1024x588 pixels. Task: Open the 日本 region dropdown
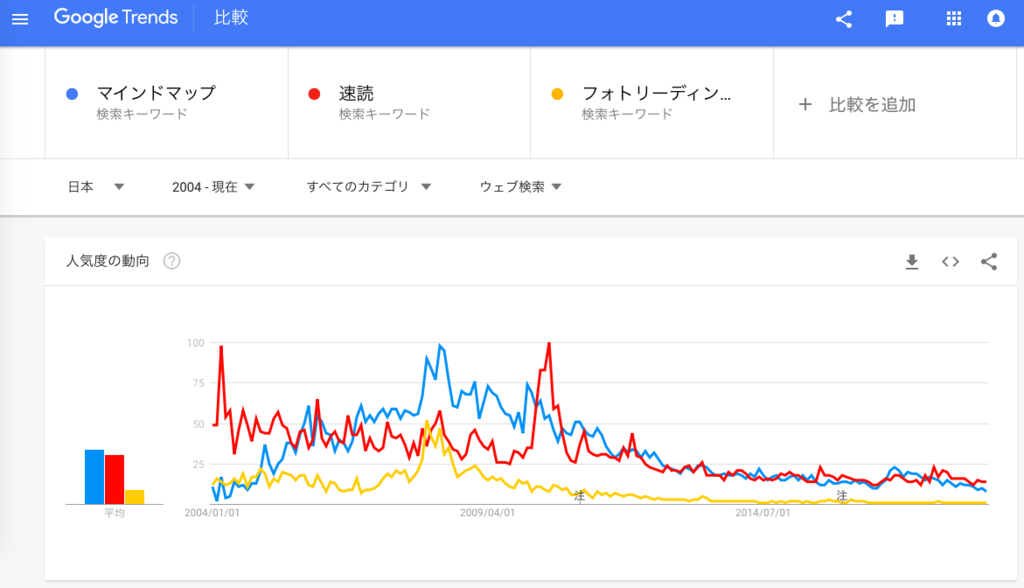[95, 186]
